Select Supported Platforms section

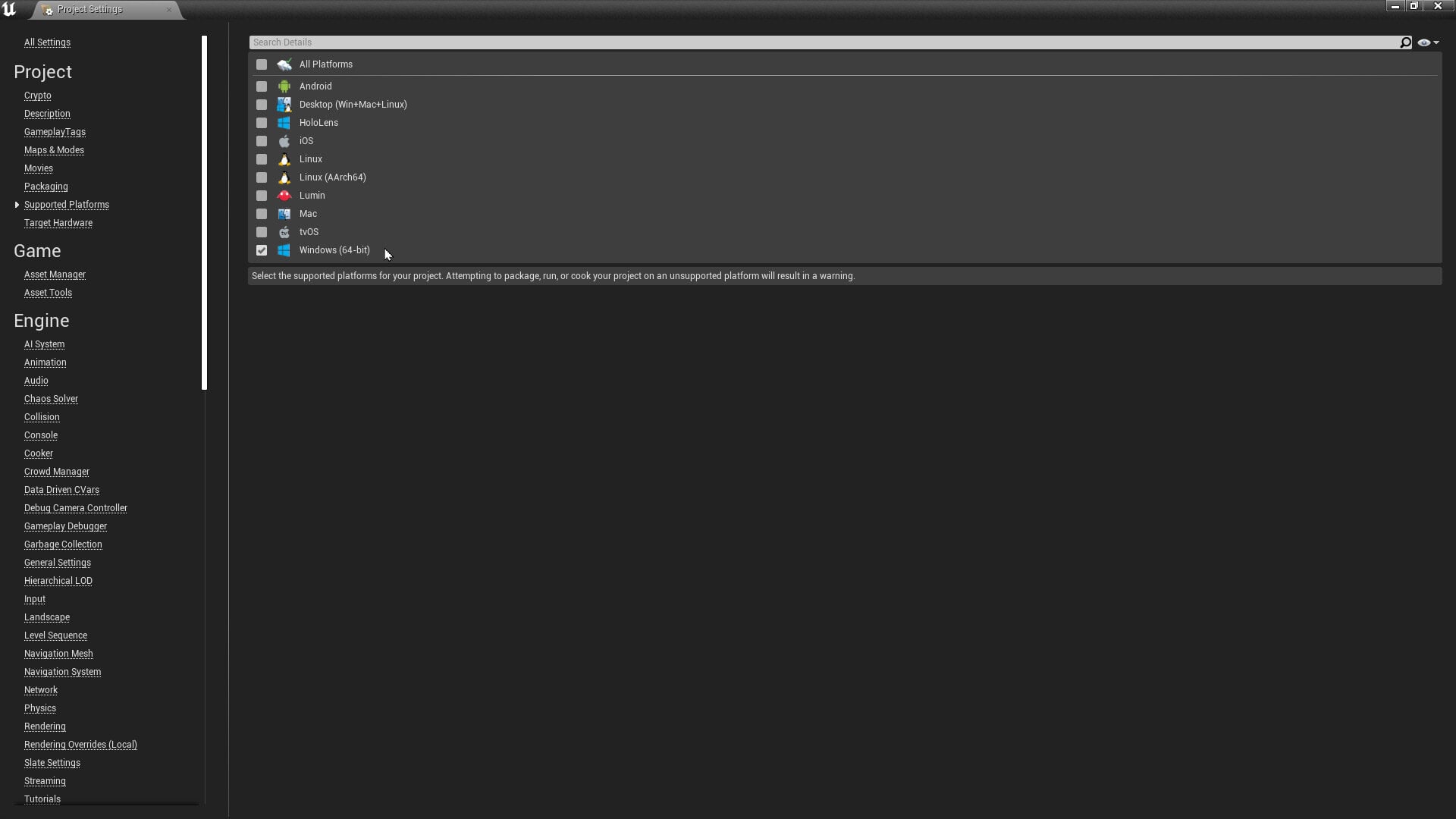67,205
